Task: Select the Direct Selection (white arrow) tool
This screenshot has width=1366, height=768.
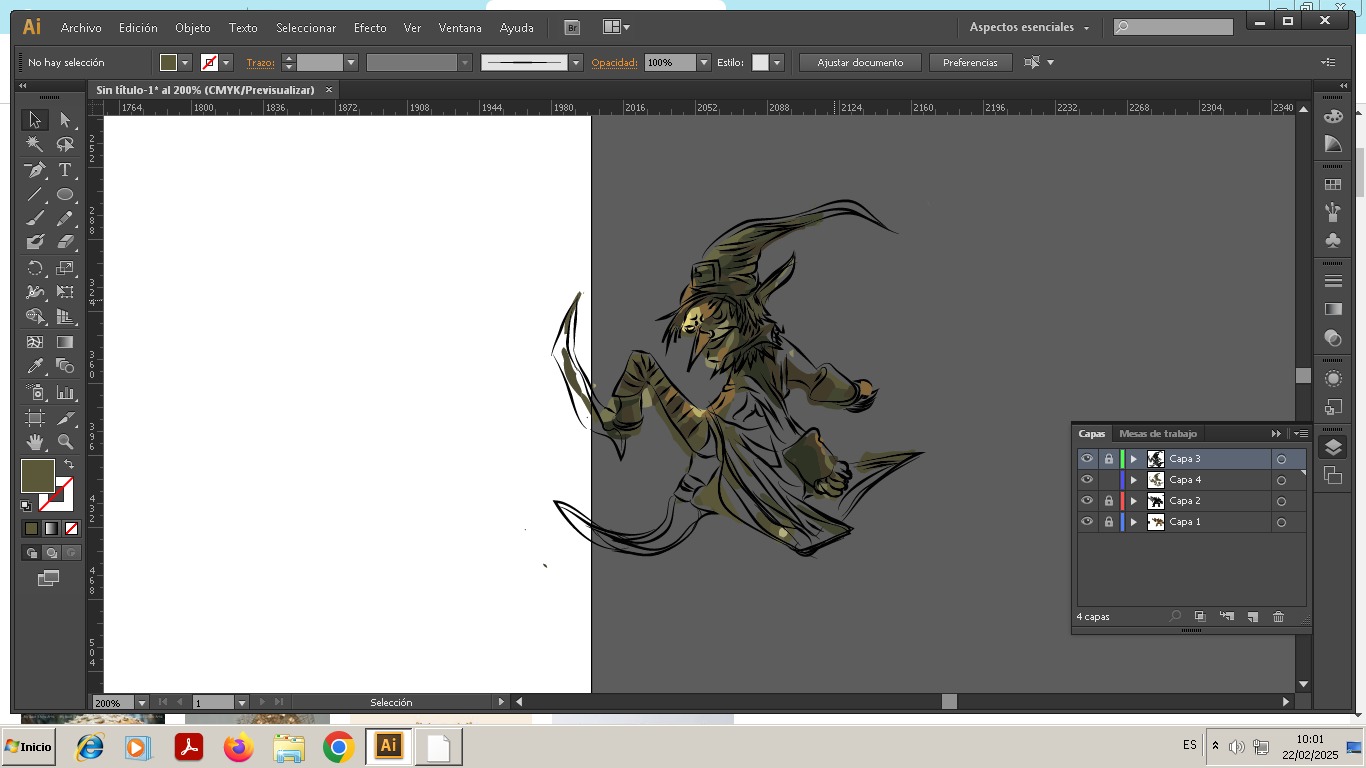Action: pos(65,120)
